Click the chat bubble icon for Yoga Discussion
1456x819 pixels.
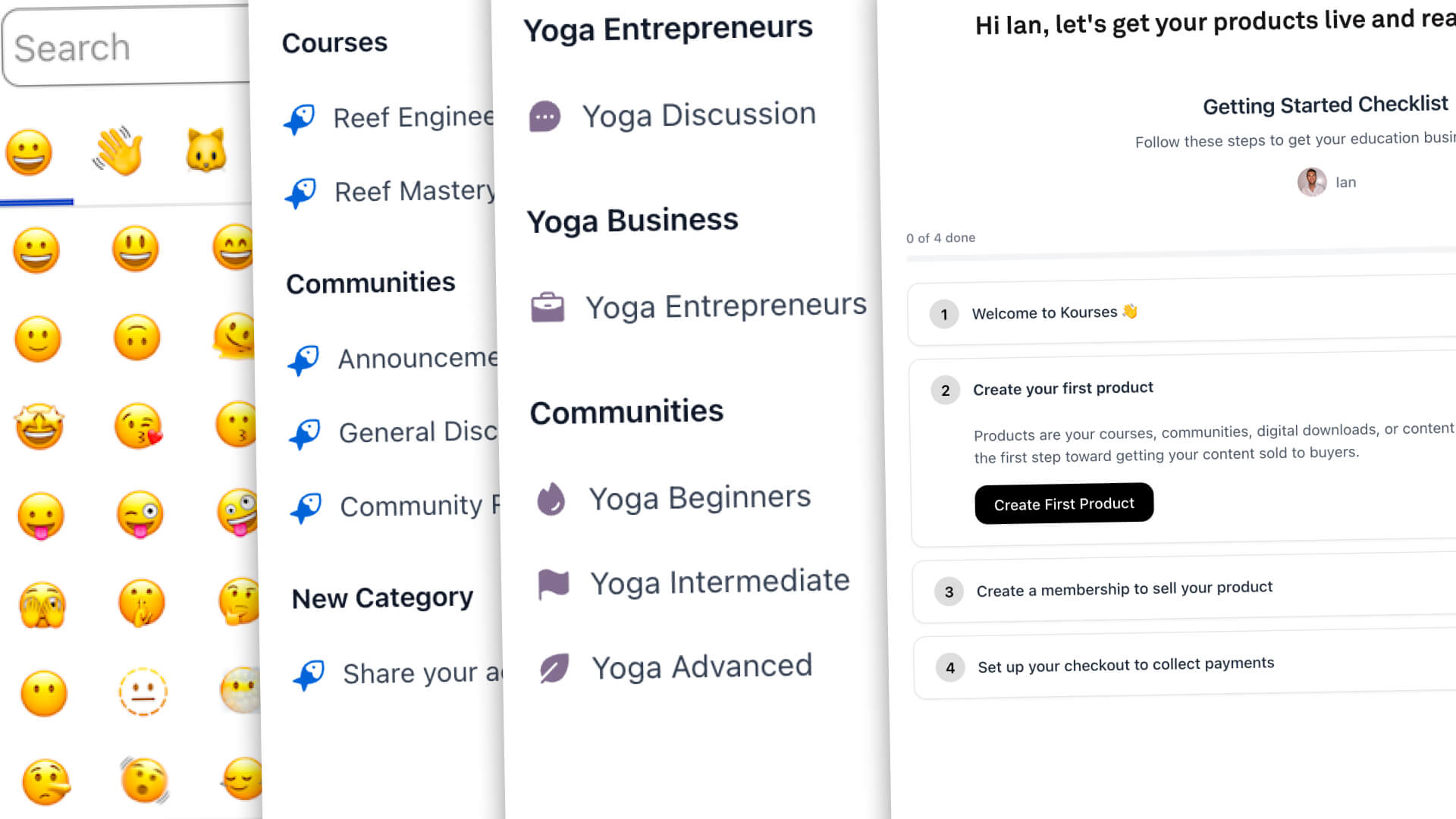pyautogui.click(x=544, y=117)
